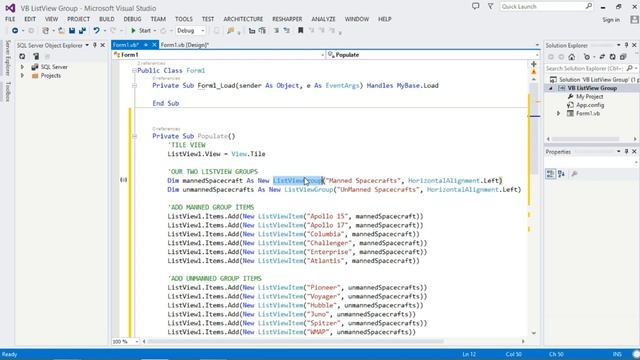Click the Increase Indent toolbar icon
Viewport: 640px width, 360px height.
pyautogui.click(x=287, y=31)
